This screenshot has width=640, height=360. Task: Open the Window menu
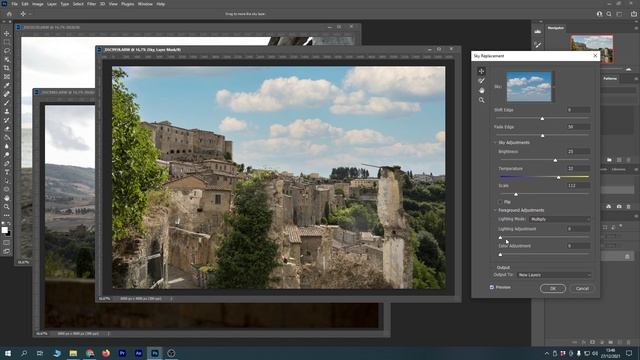click(x=145, y=4)
